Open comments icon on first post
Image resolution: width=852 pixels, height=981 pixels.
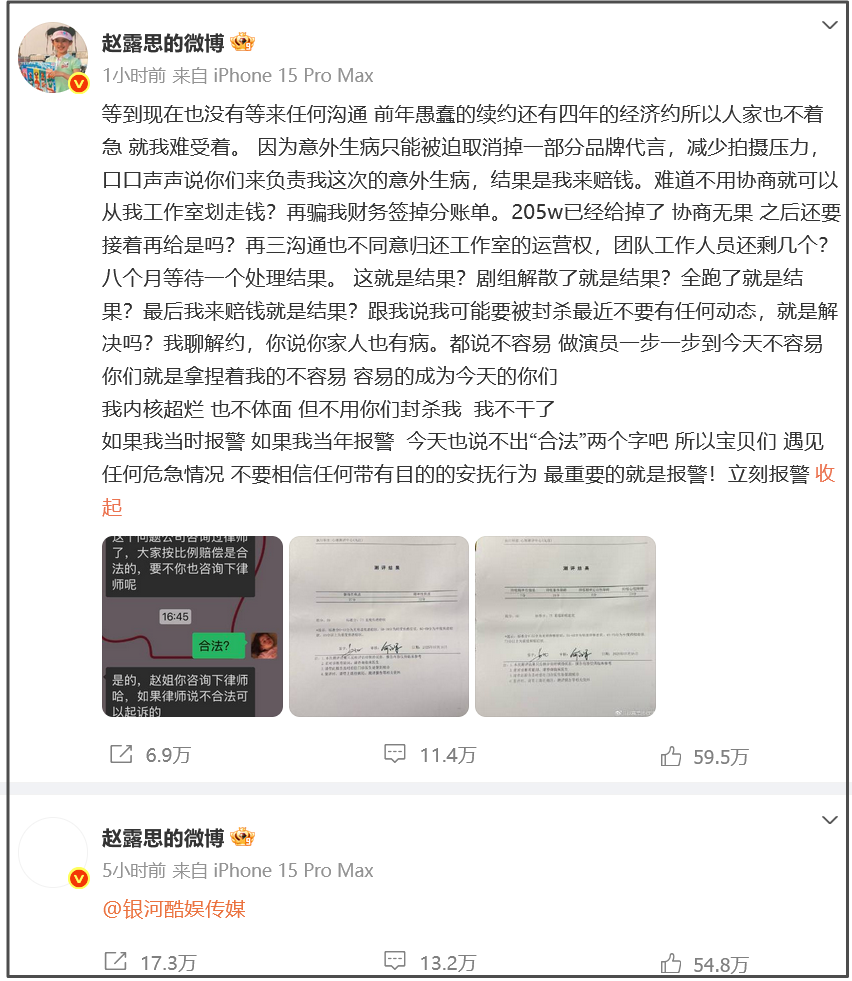coord(395,754)
